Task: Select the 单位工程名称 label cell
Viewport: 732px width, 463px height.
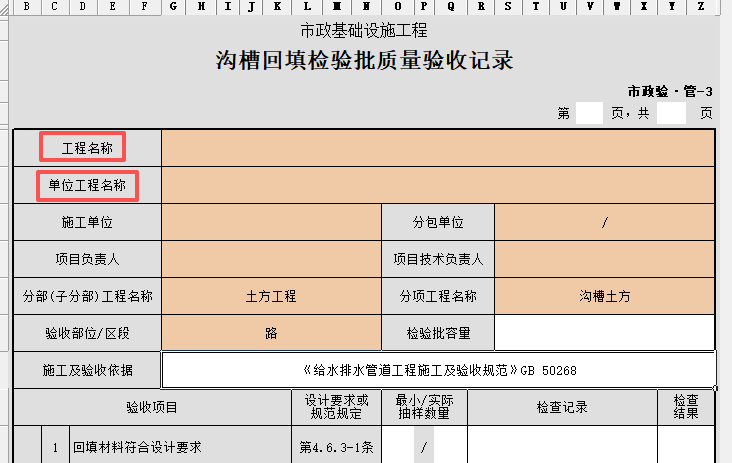Action: click(87, 185)
